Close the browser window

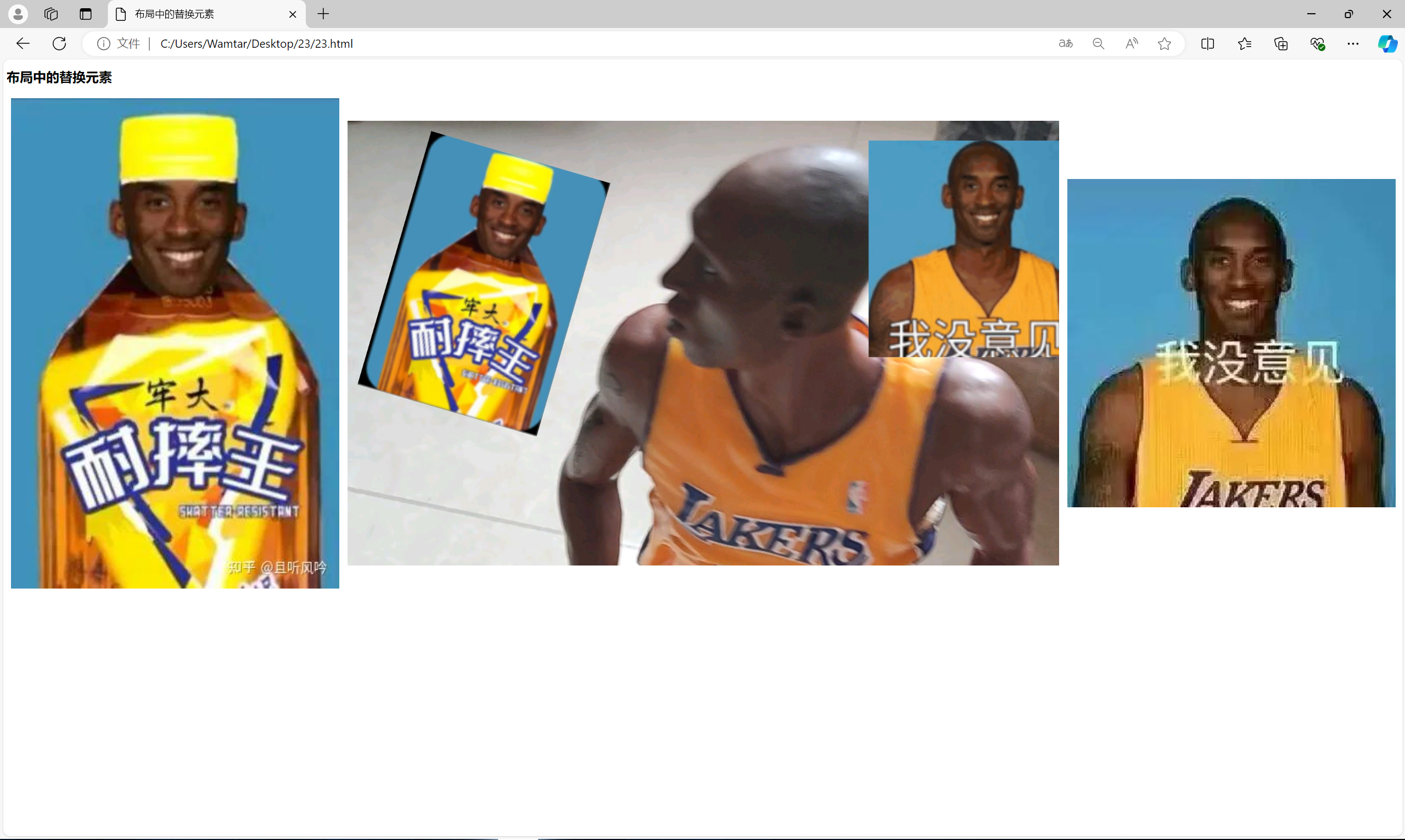pyautogui.click(x=1386, y=14)
